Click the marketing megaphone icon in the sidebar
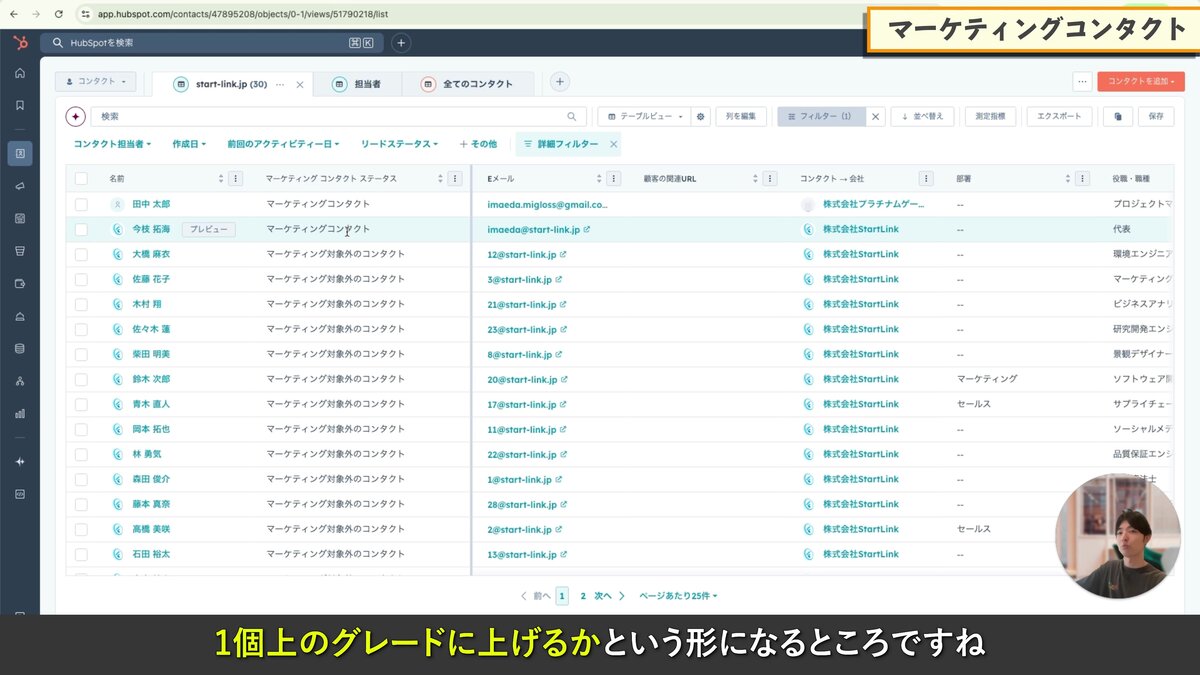Screen dimensions: 1200x675 [x=19, y=185]
